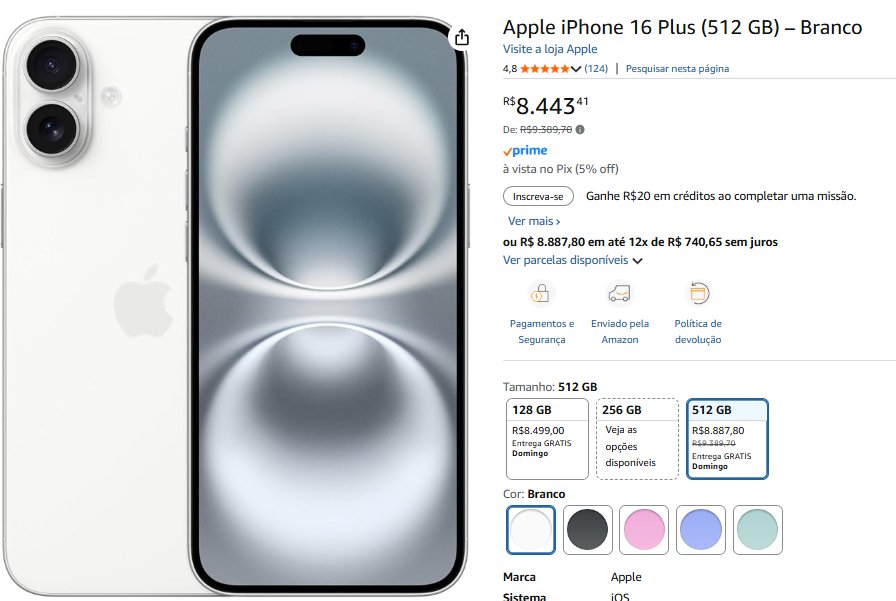
Task: Choose the teal green color swatch
Action: pos(758,530)
